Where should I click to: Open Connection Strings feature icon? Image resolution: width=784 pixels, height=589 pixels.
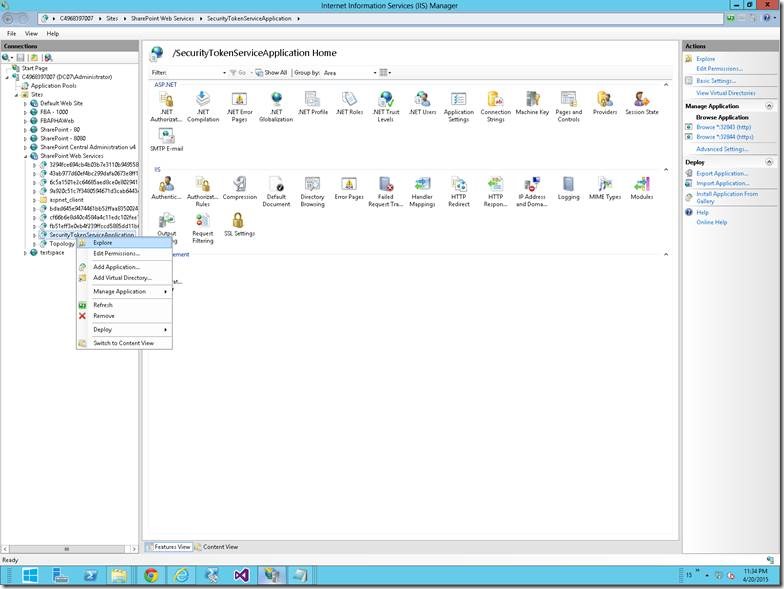(x=496, y=106)
